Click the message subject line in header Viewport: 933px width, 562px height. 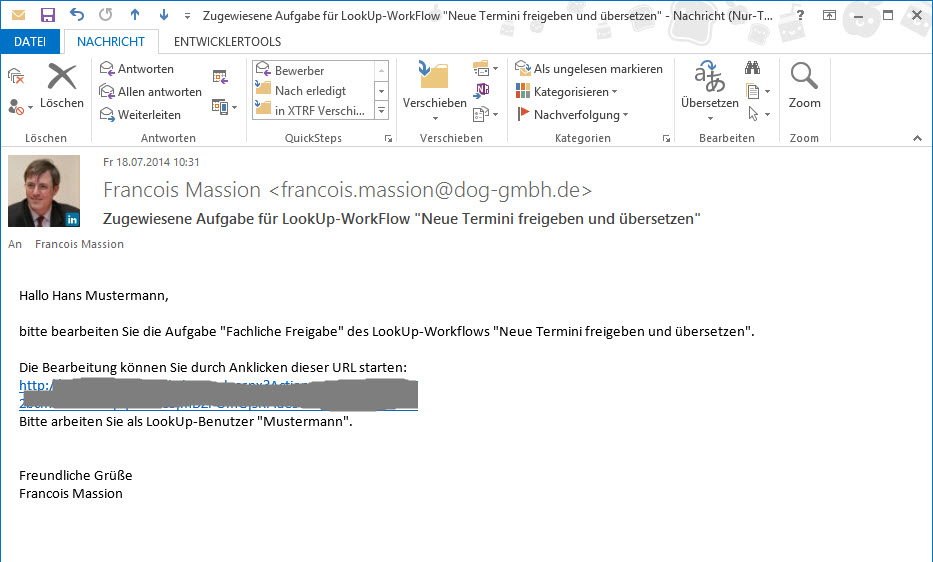402,218
